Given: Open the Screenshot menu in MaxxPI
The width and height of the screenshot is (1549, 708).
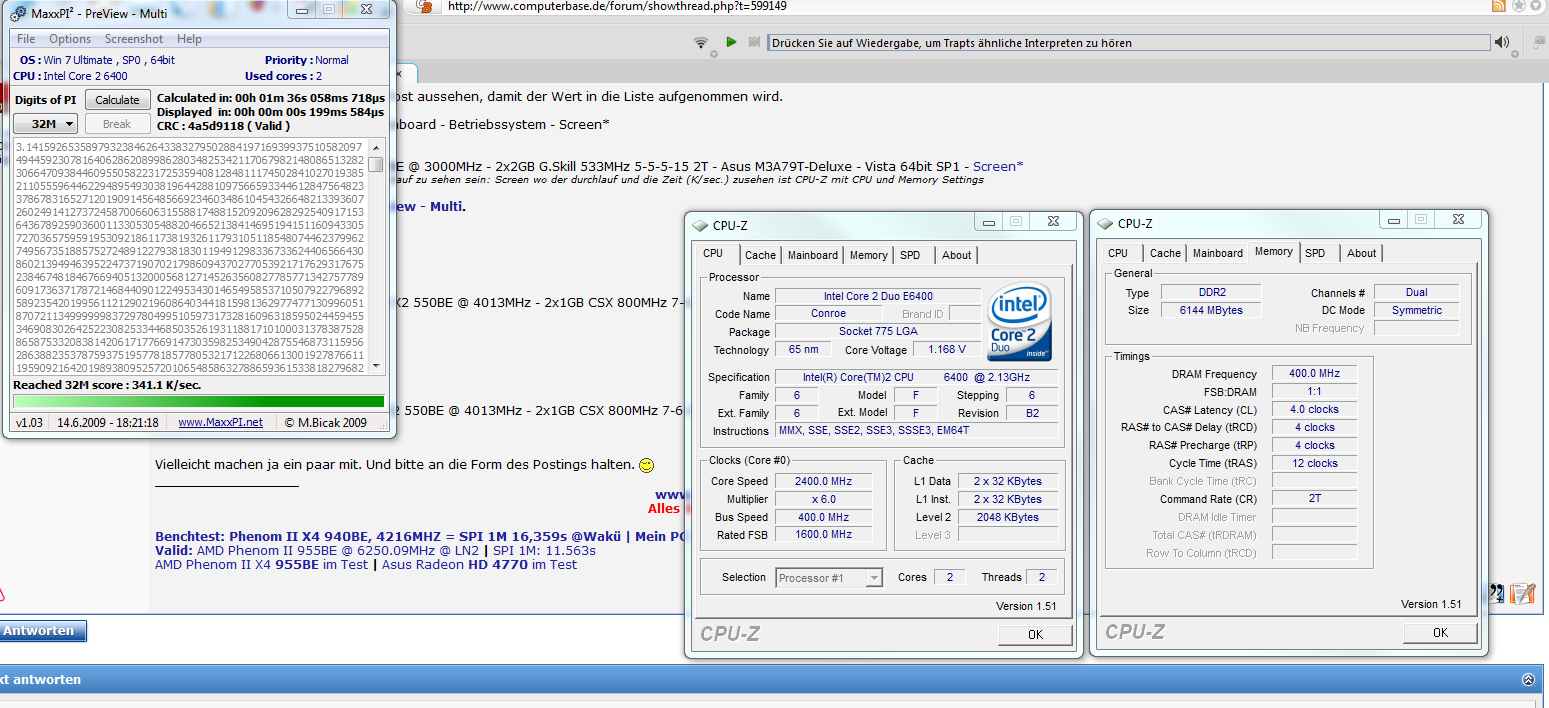Looking at the screenshot, I should (x=134, y=39).
